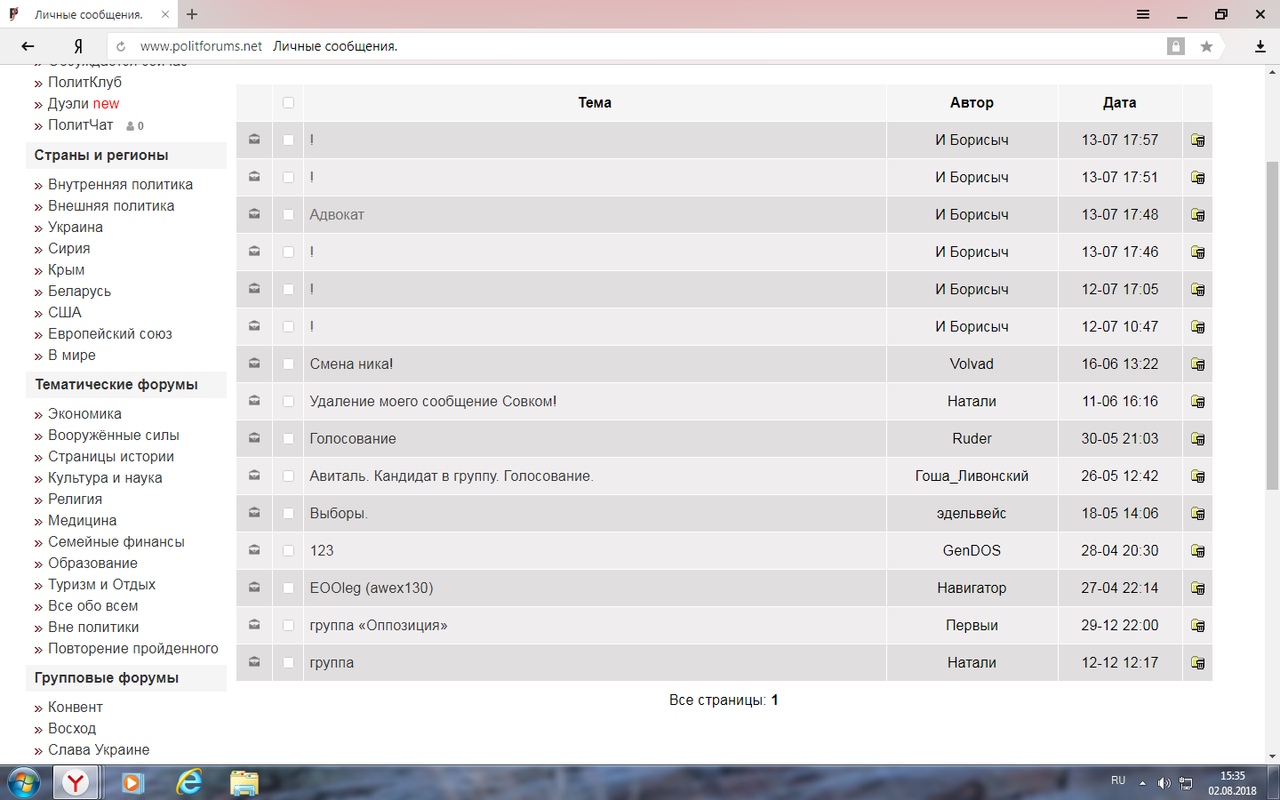Open the browser downloads arrow icon
Viewport: 1280px width, 800px height.
click(1260, 46)
